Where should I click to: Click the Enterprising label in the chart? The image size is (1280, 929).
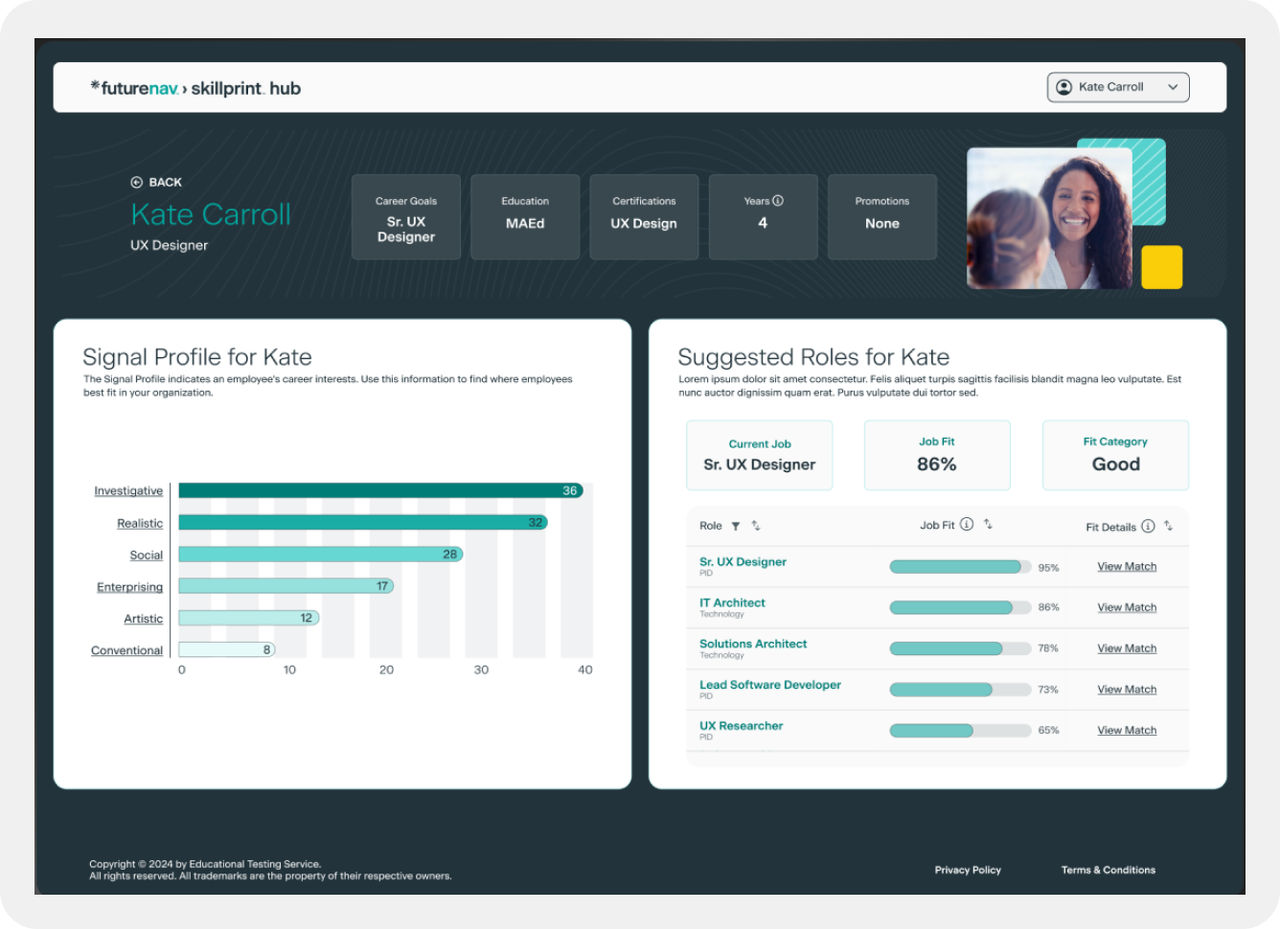tap(129, 587)
